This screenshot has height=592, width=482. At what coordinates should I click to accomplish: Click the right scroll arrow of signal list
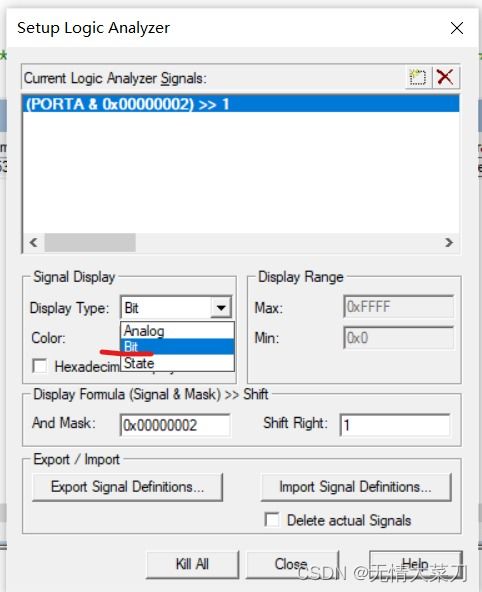[449, 242]
